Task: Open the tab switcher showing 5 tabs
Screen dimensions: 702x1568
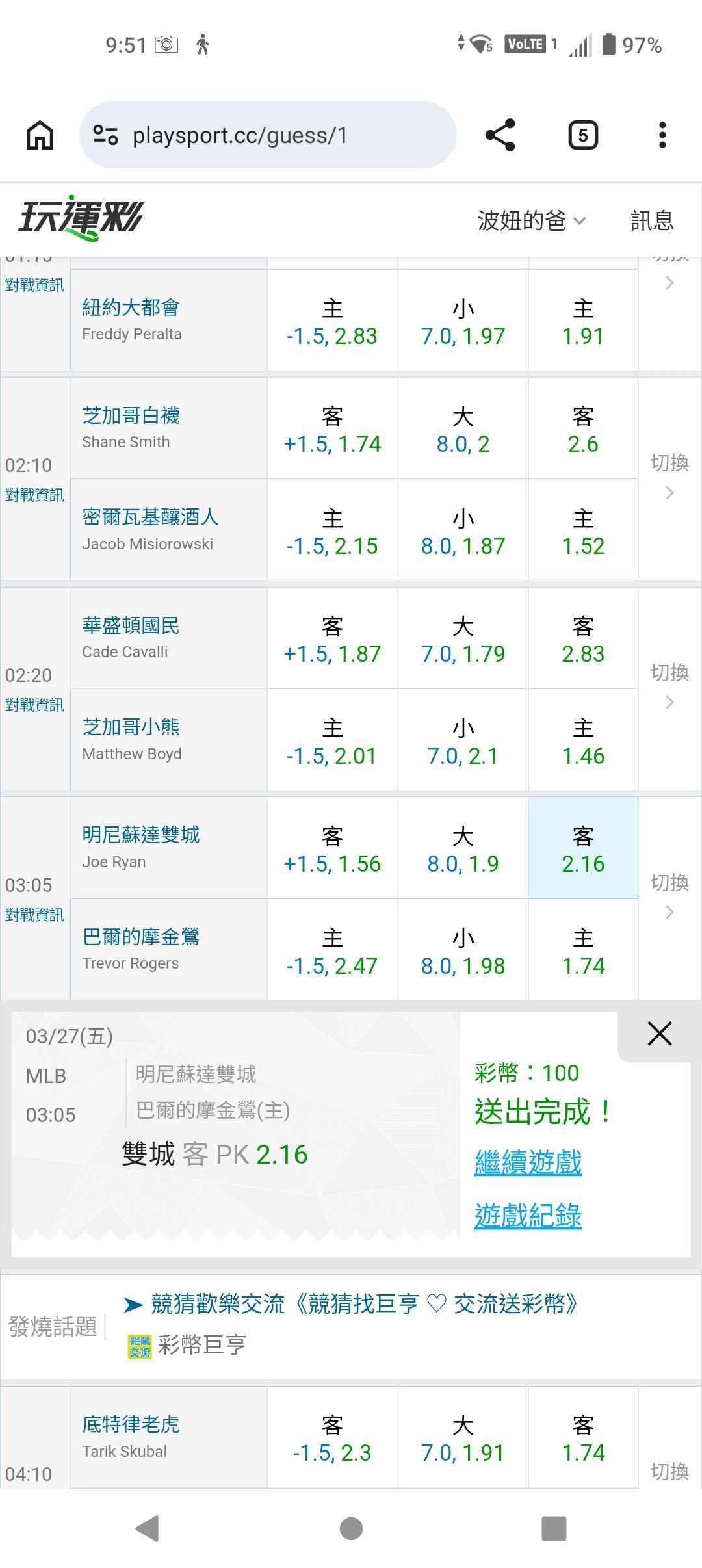Action: pyautogui.click(x=582, y=135)
